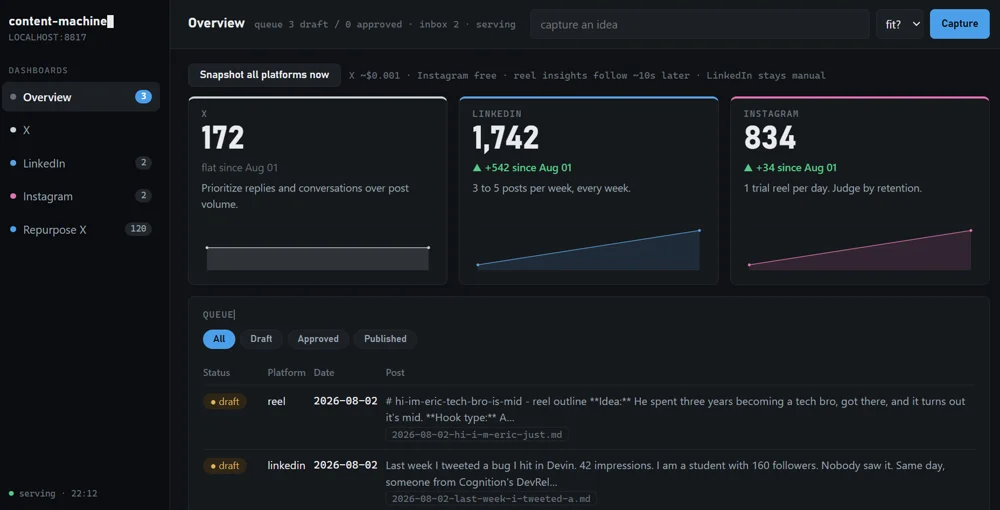Click LOCALHOST:8817 label

47,37
